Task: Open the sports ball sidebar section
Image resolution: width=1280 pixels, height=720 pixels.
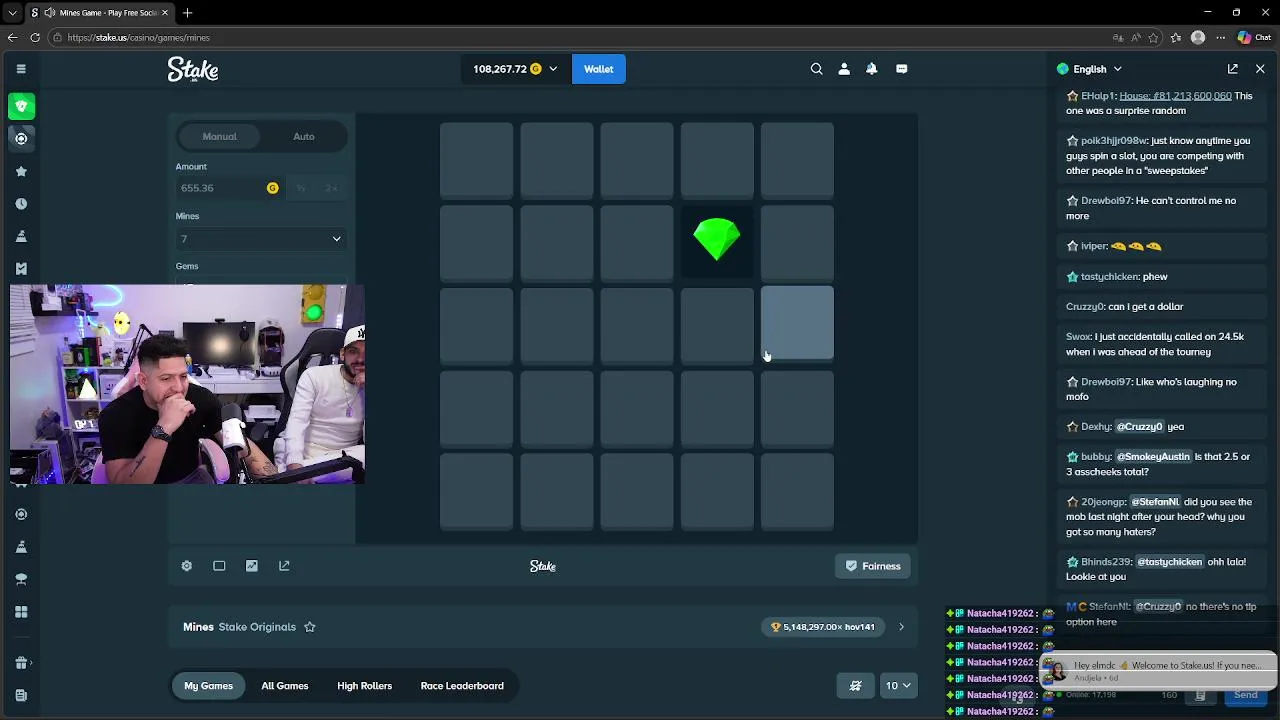Action: [x=21, y=138]
